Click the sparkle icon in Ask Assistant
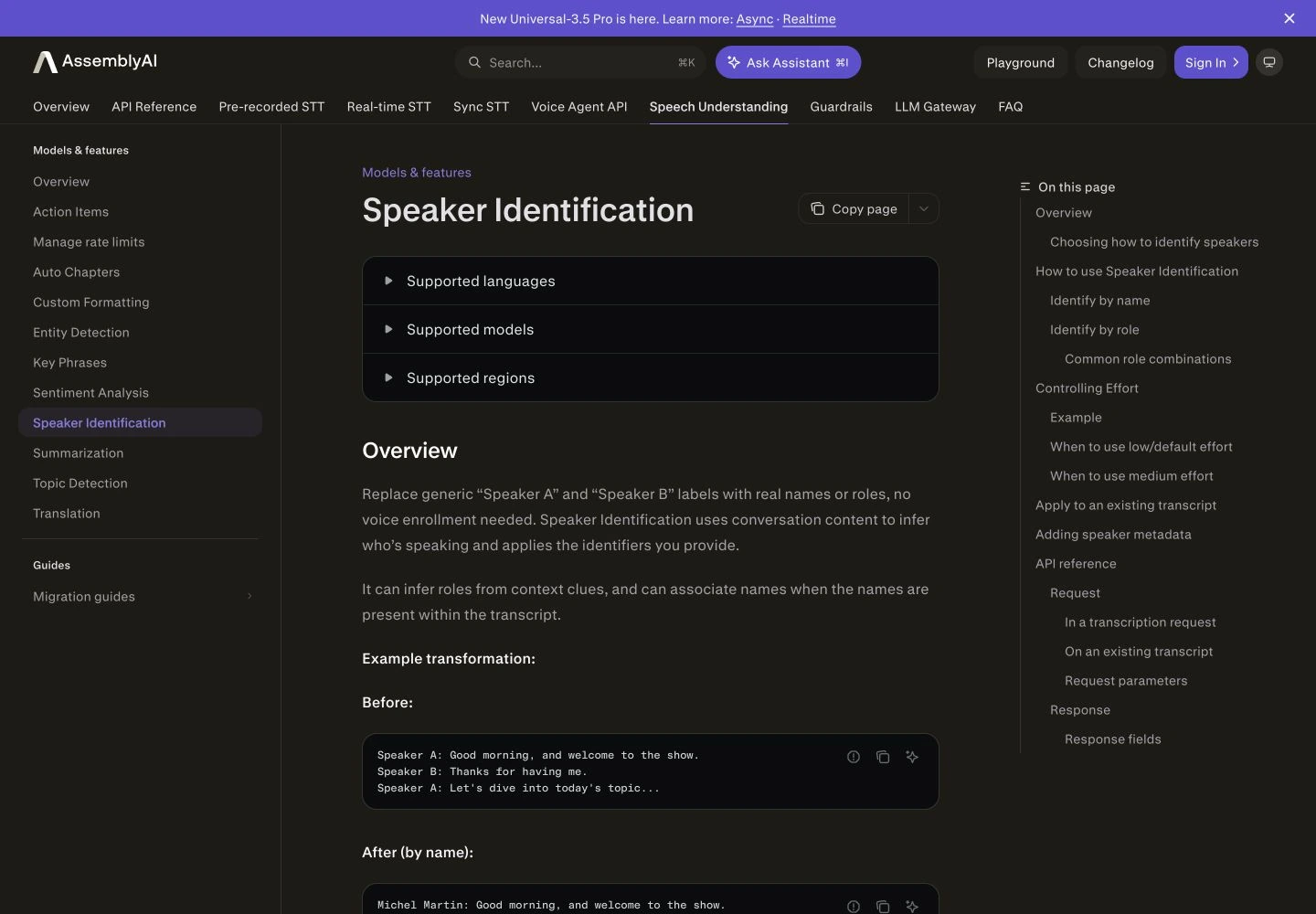 pos(733,62)
